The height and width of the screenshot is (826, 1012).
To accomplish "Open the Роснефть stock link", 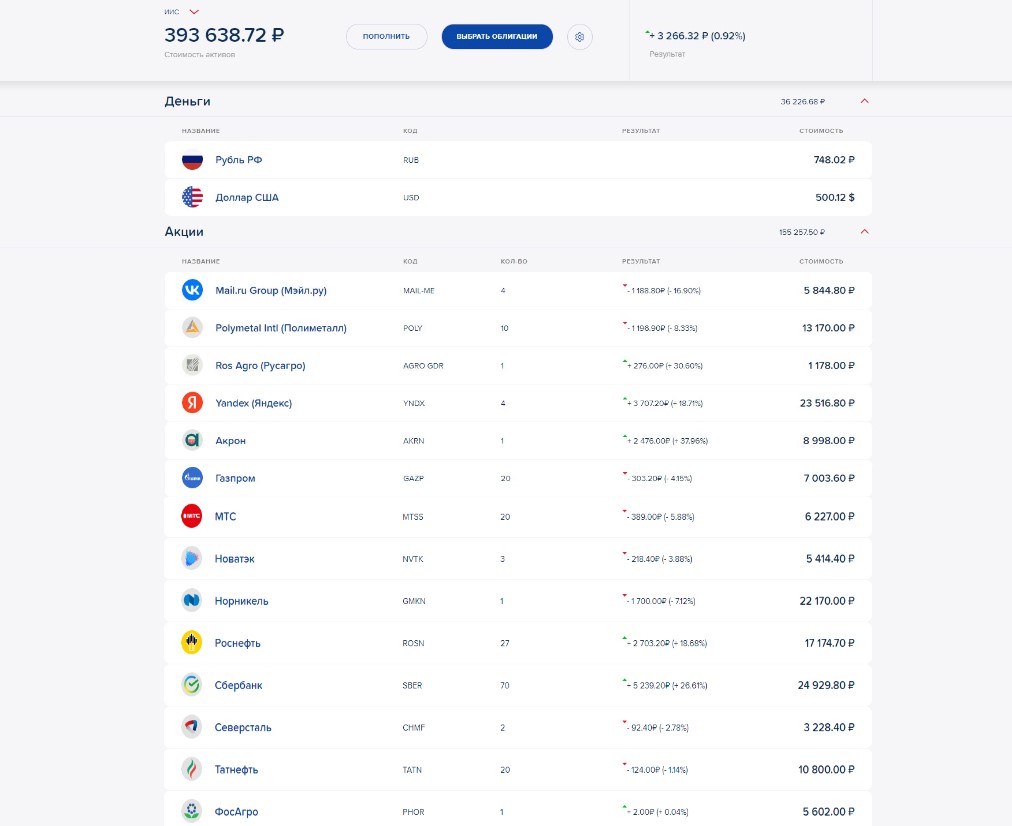I will click(x=238, y=643).
